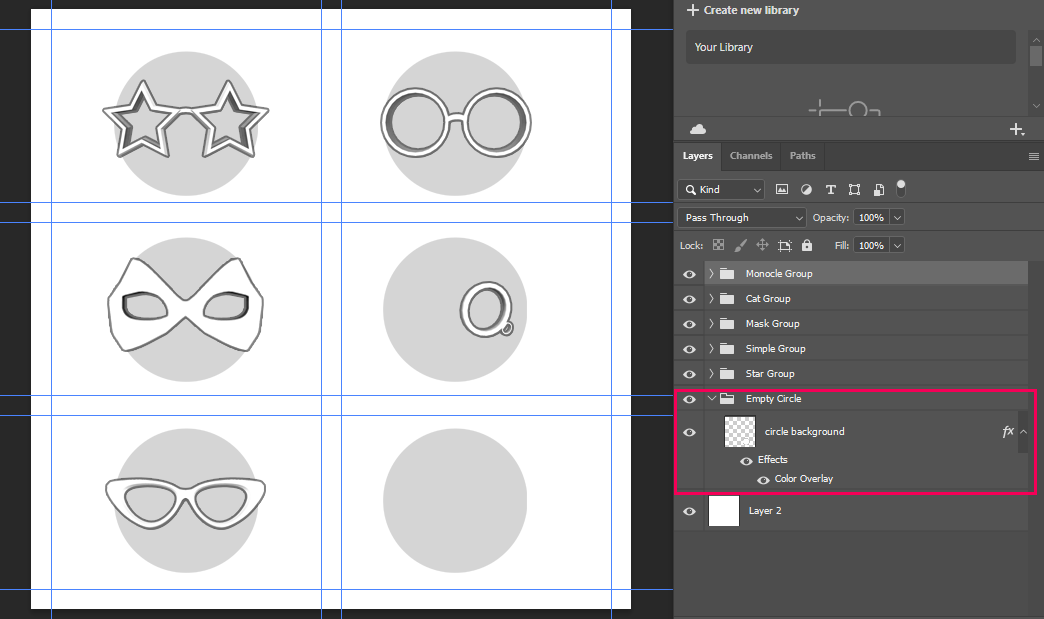Switch to the Paths tab
Viewport: 1044px width, 619px height.
tap(802, 156)
